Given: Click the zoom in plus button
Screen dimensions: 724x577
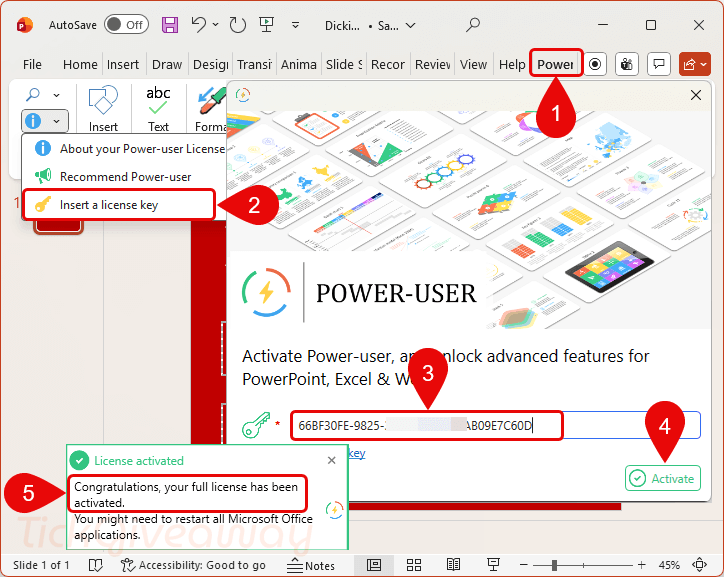Looking at the screenshot, I should coord(641,565).
